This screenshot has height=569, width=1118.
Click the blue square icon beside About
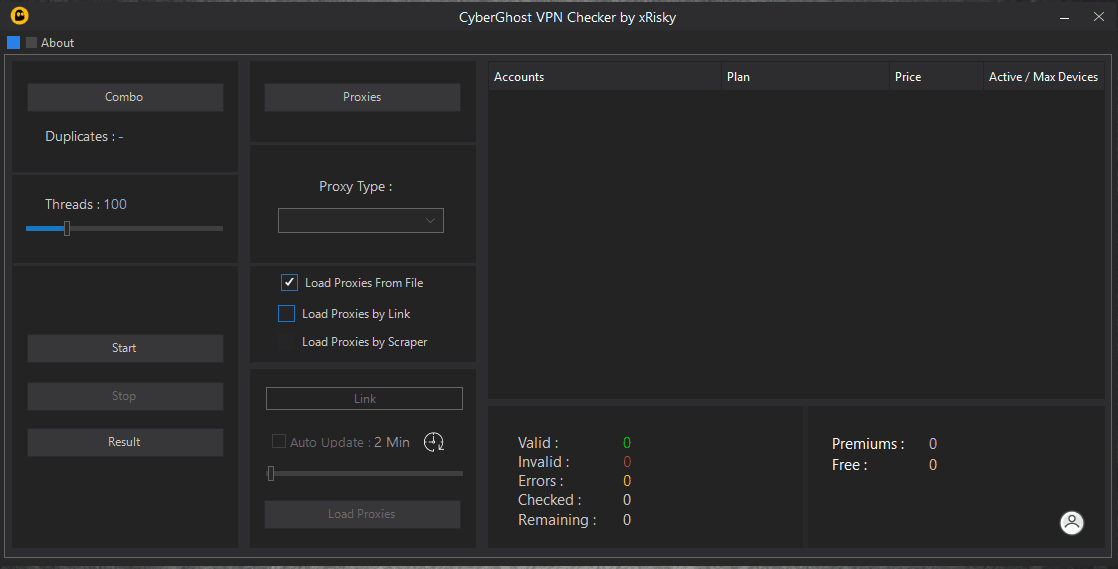point(14,42)
